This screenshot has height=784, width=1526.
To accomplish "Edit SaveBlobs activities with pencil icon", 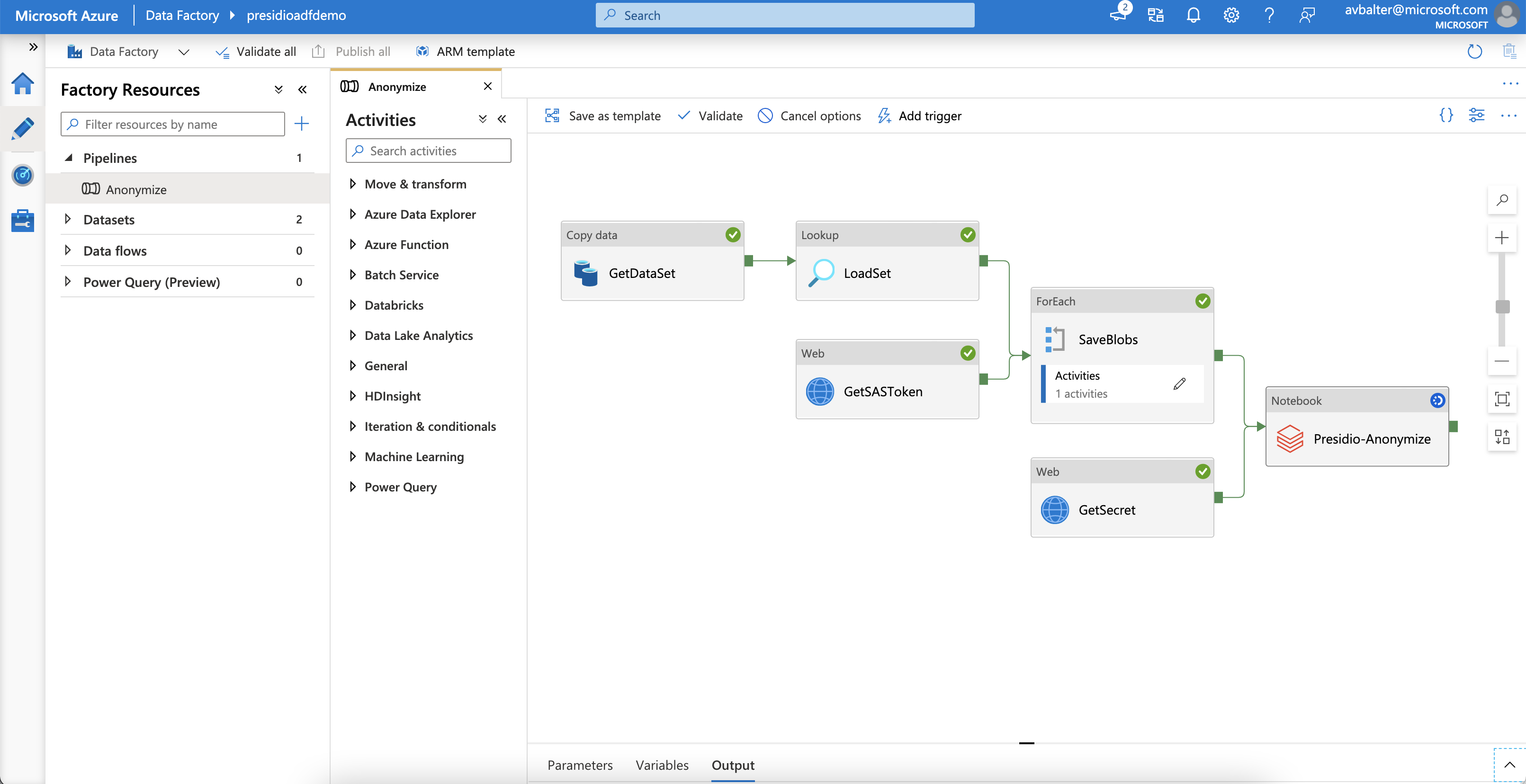I will coord(1179,384).
